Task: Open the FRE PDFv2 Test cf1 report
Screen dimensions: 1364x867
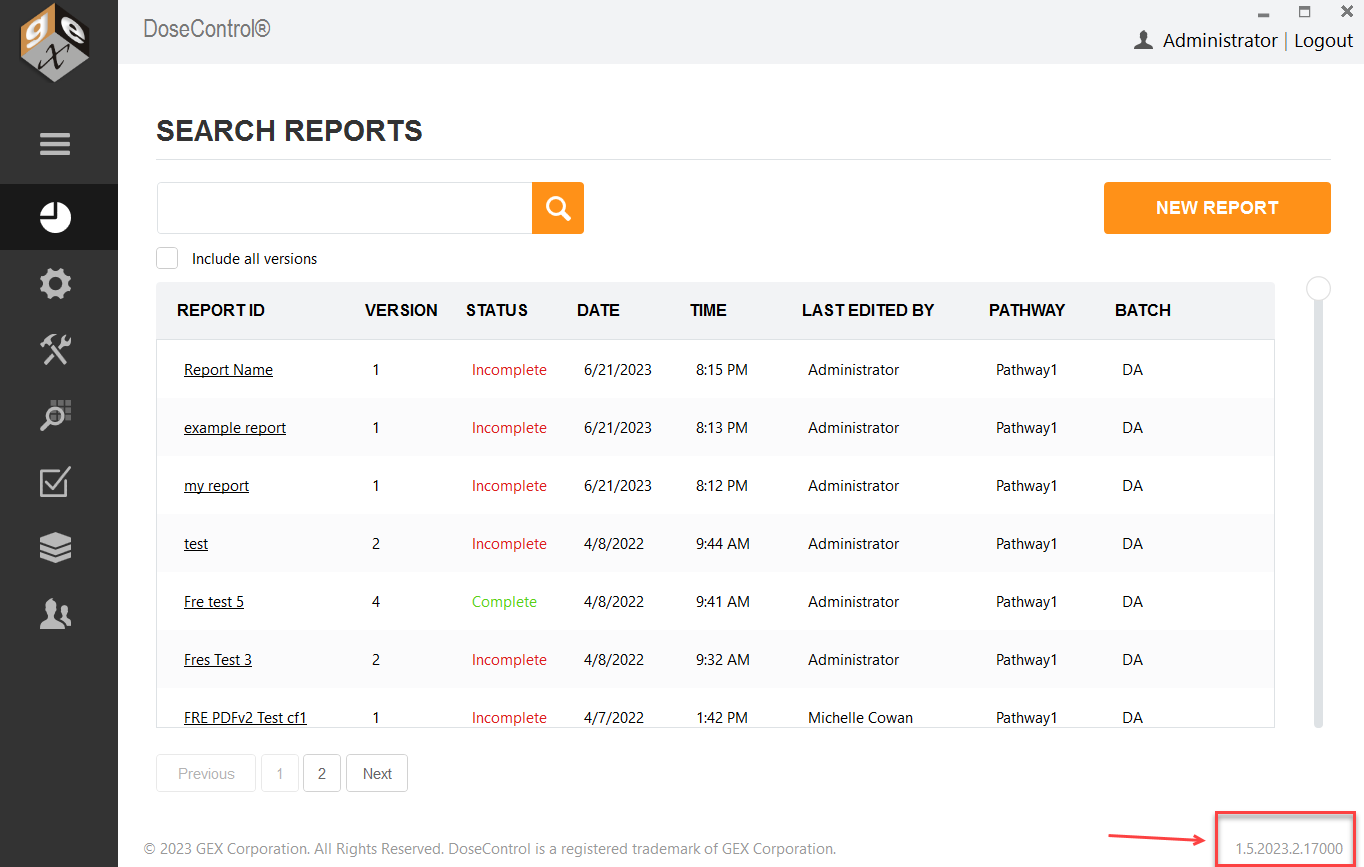Action: pos(245,718)
